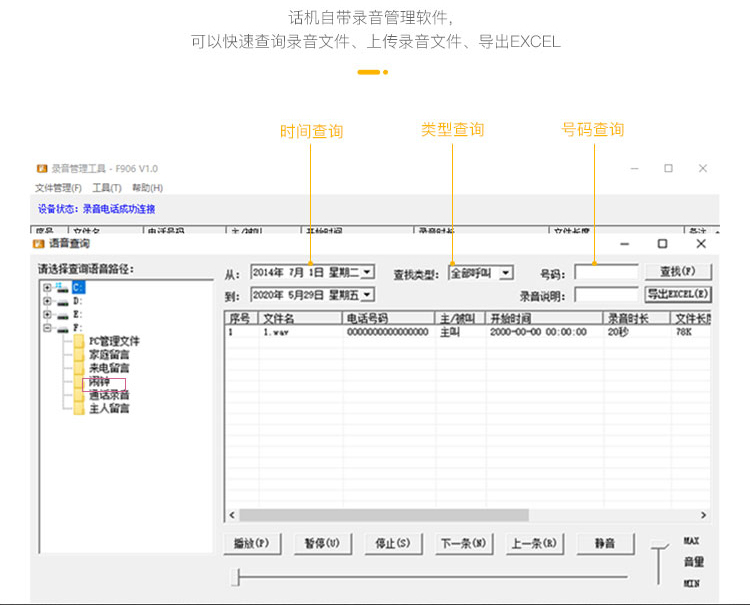Open the 从 start date dropdown
This screenshot has height=605, width=750.
click(x=367, y=272)
